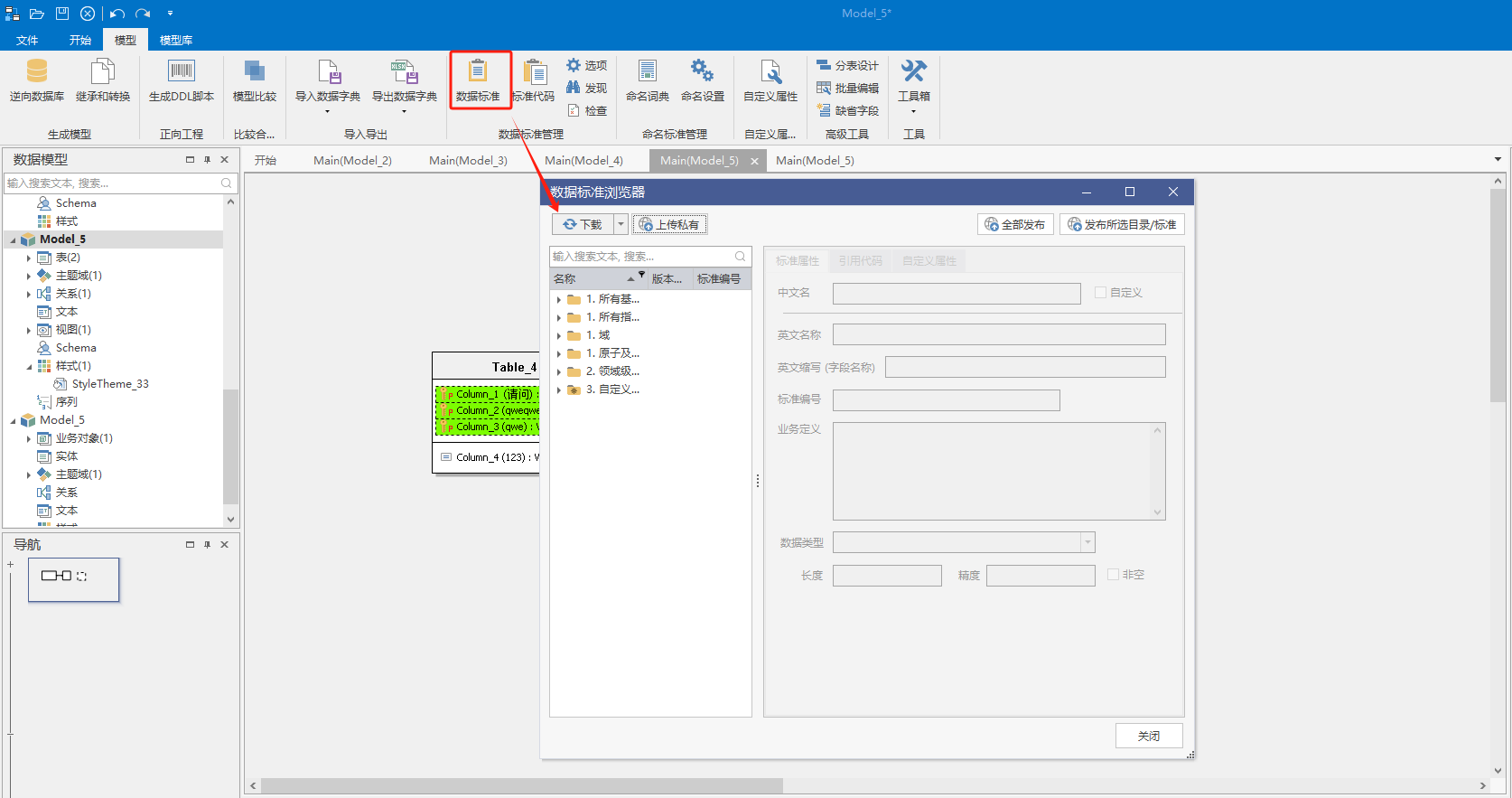Open the 文件 menu
Image resolution: width=1512 pixels, height=798 pixels.
coord(27,40)
